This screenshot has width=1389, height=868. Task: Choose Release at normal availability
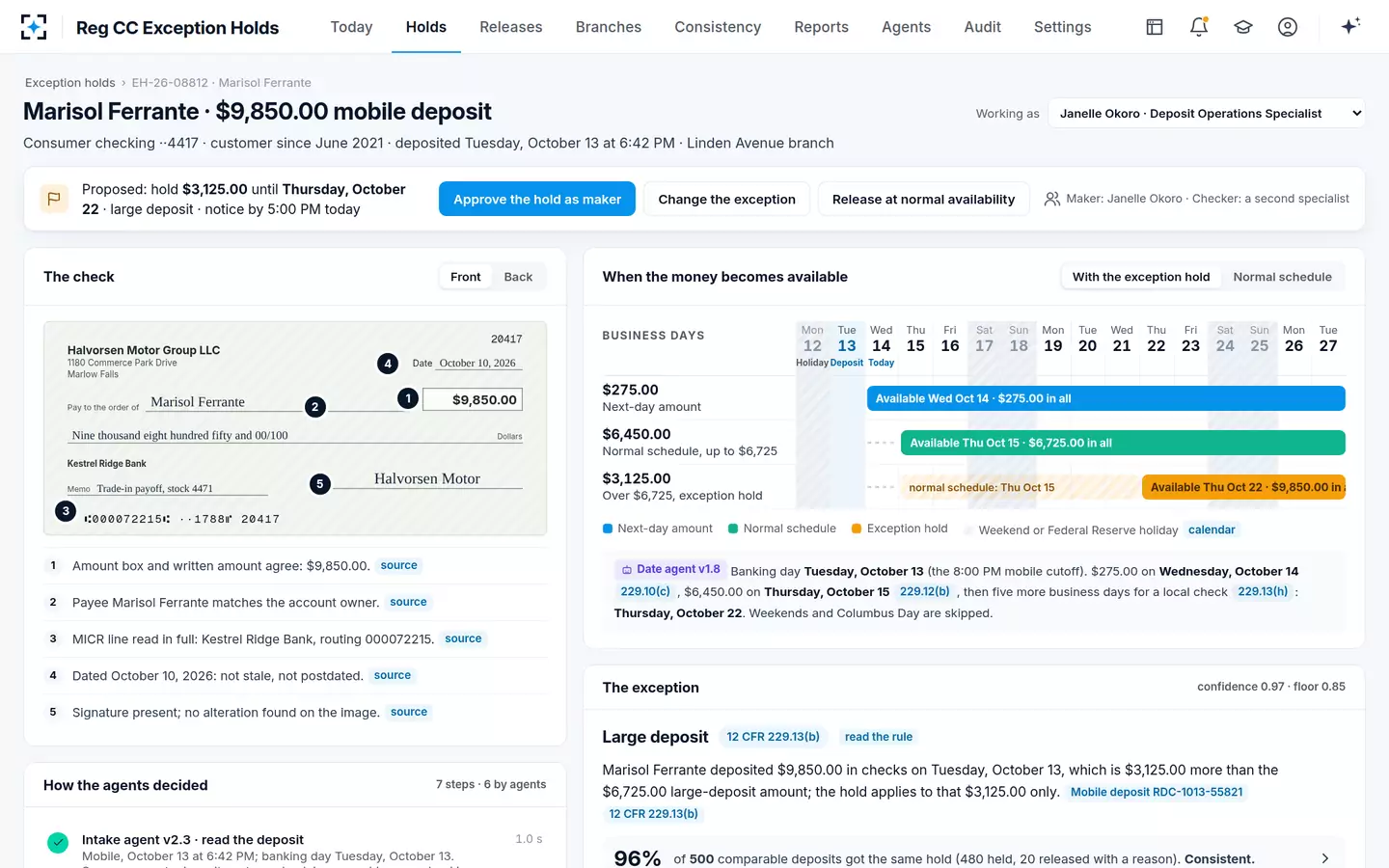(923, 199)
